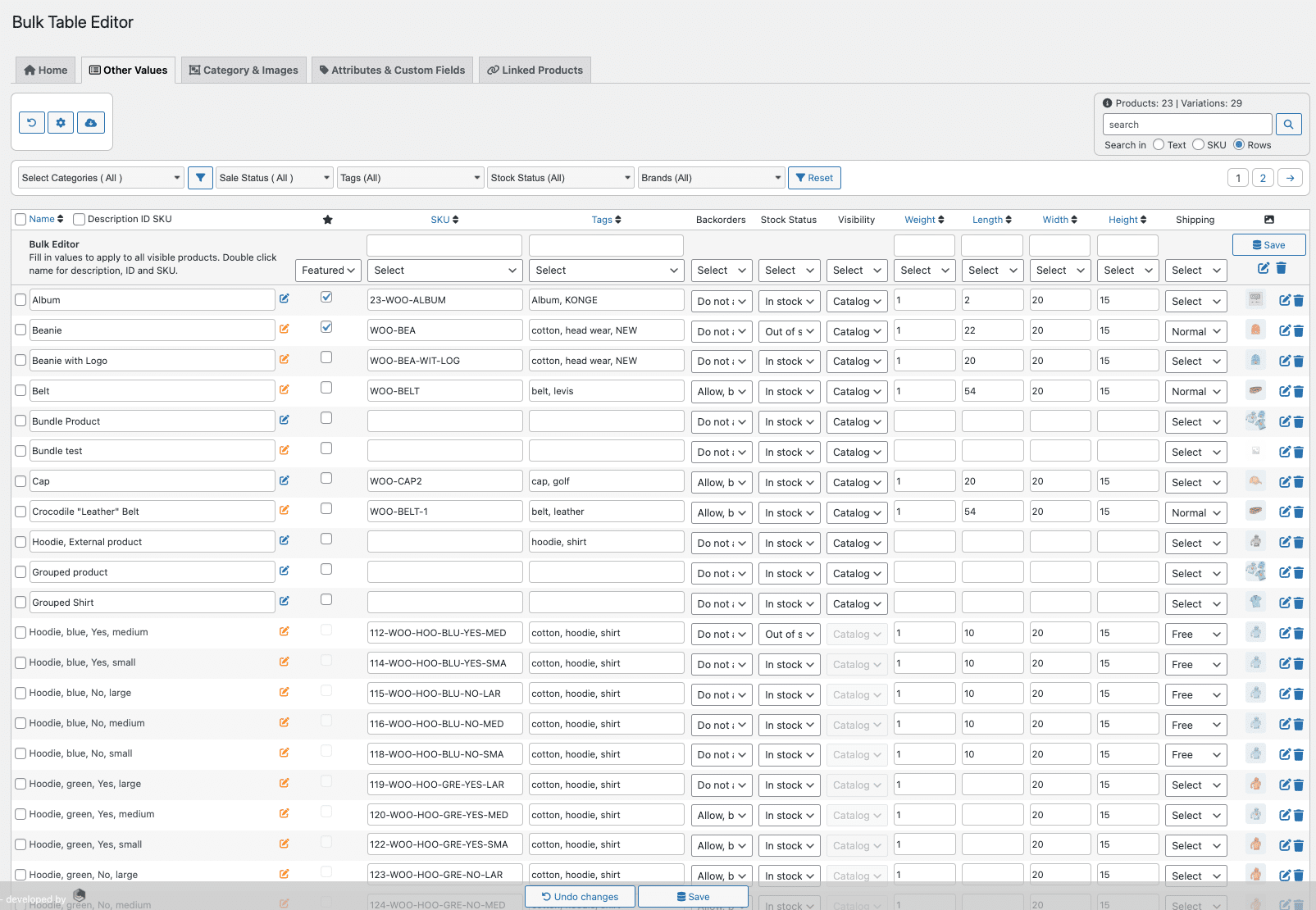
Task: Open the Stock Status dropdown in filters
Action: (560, 177)
